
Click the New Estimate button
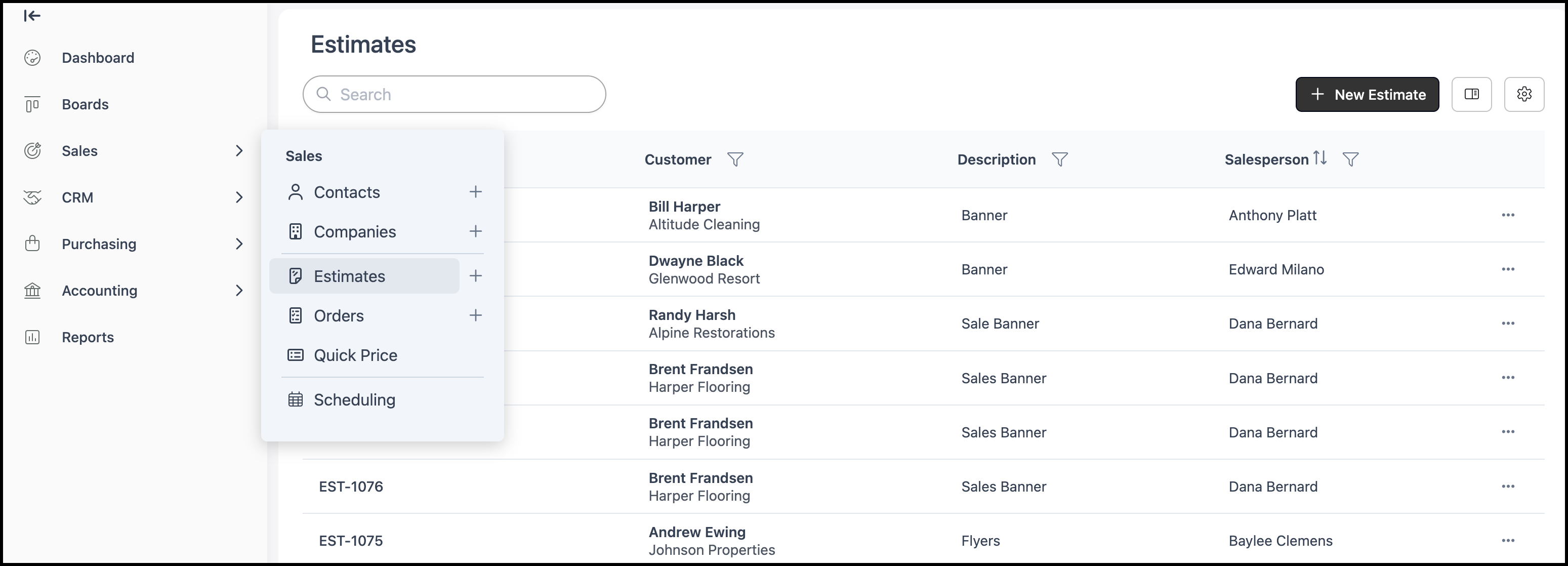coord(1367,94)
